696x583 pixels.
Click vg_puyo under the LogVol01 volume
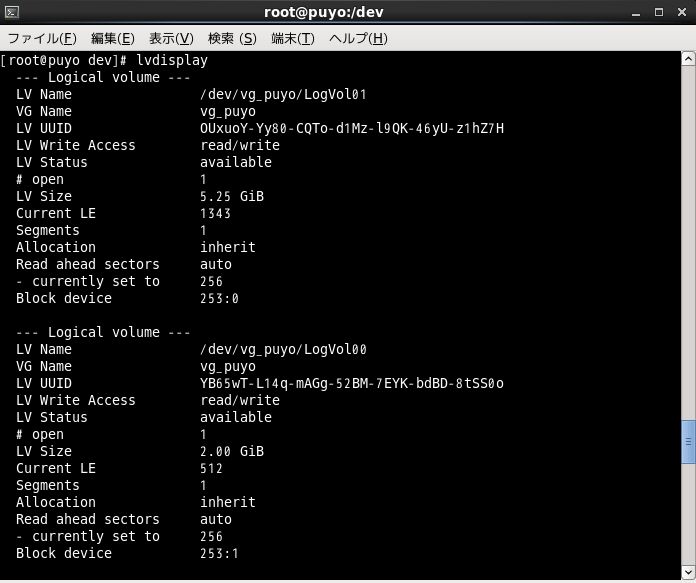click(228, 111)
